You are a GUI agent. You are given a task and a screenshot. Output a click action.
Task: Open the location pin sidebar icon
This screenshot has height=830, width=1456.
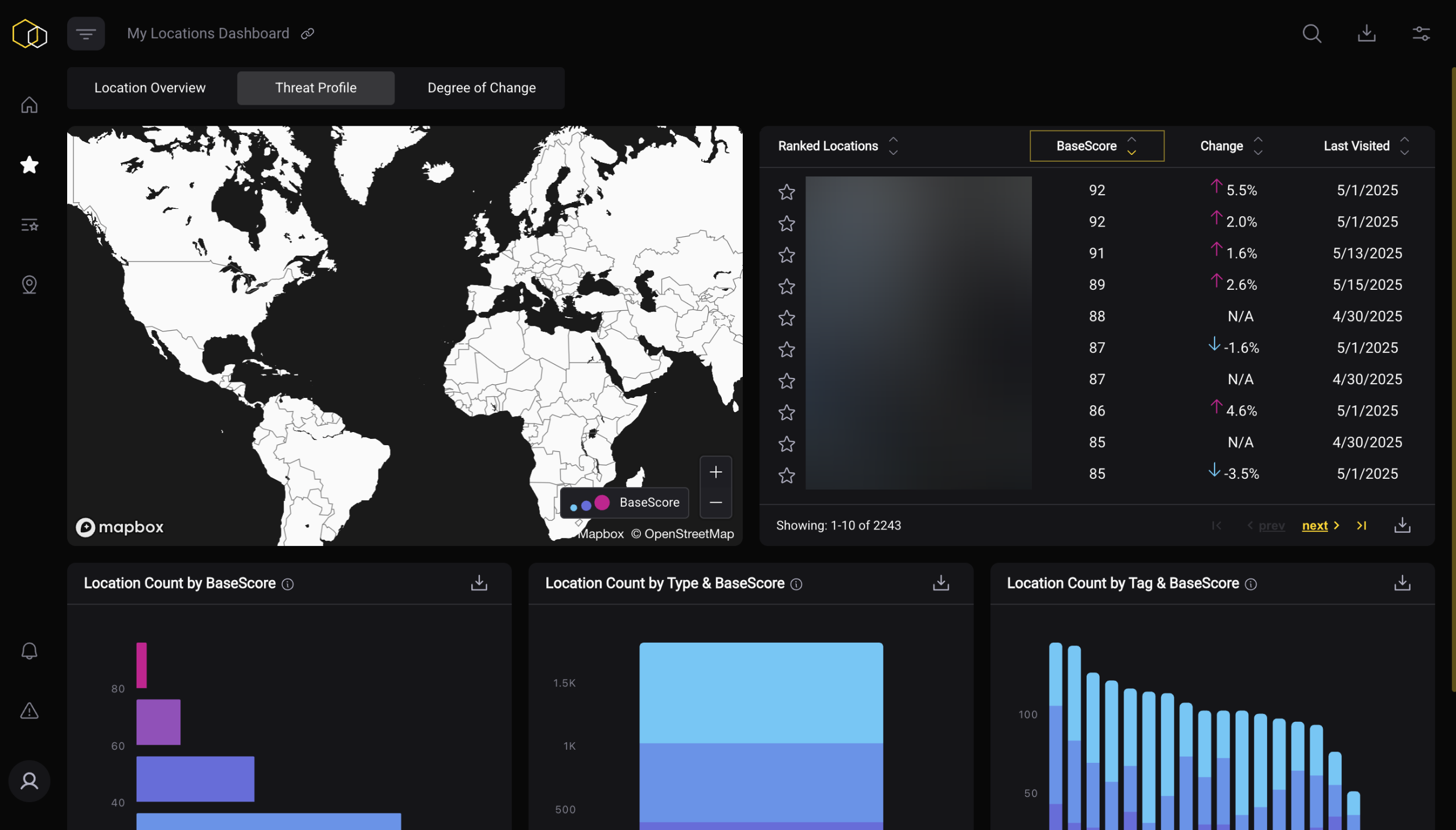[29, 285]
